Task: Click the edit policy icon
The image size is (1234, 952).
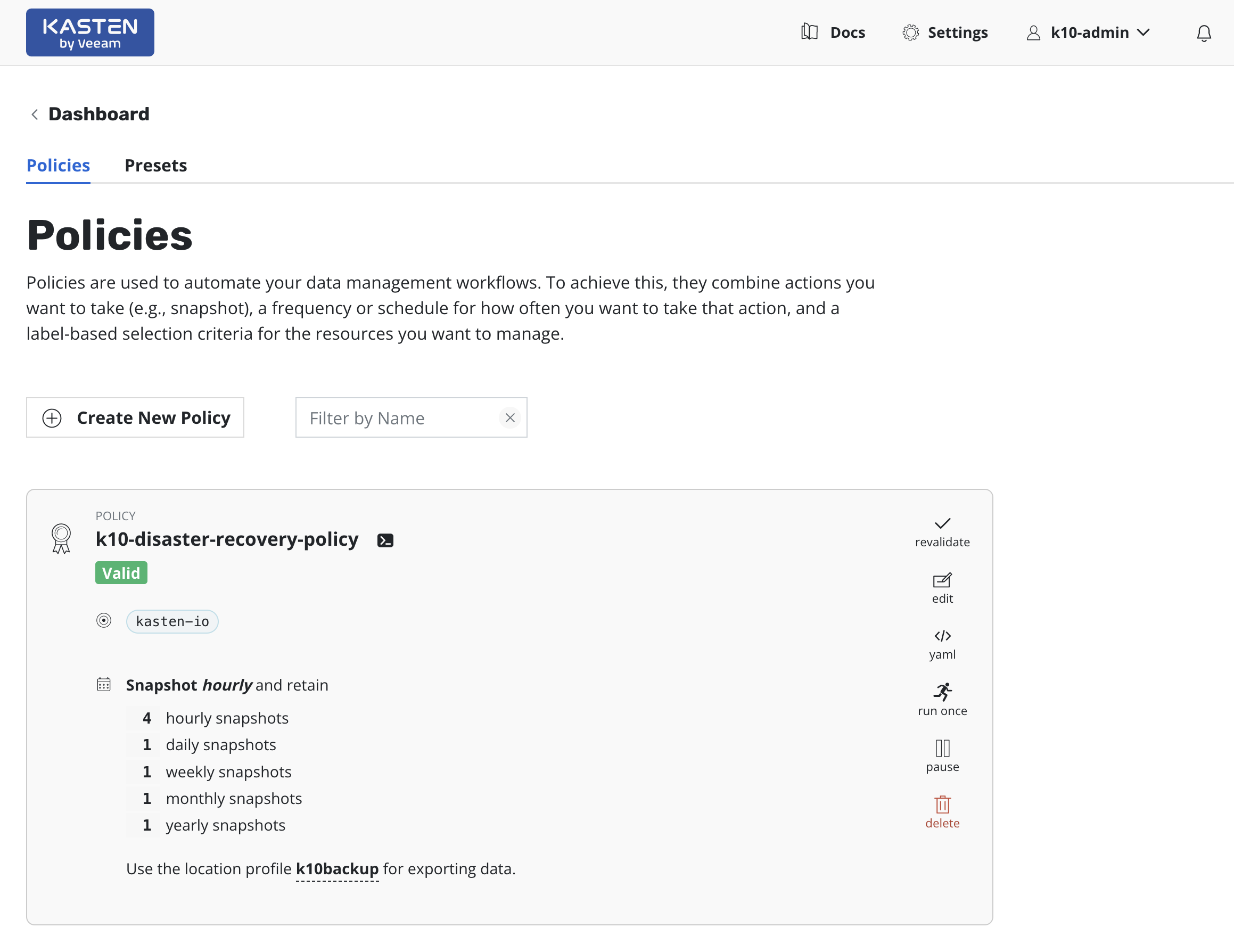Action: (942, 580)
